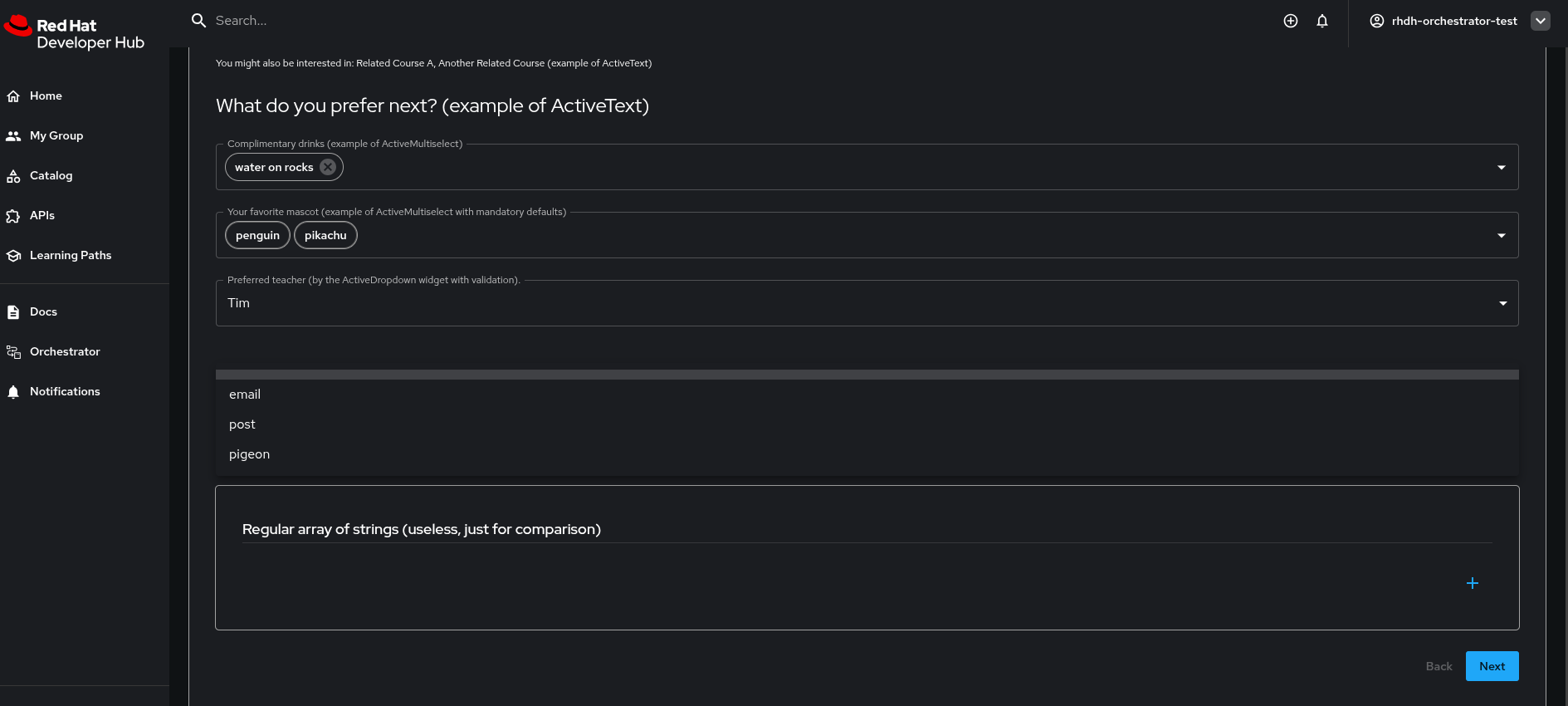Click the search magnifier icon

pyautogui.click(x=198, y=21)
